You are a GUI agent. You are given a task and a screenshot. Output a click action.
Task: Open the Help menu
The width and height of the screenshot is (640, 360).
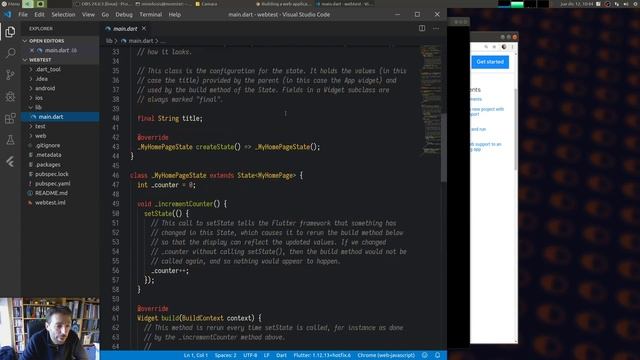pos(175,14)
